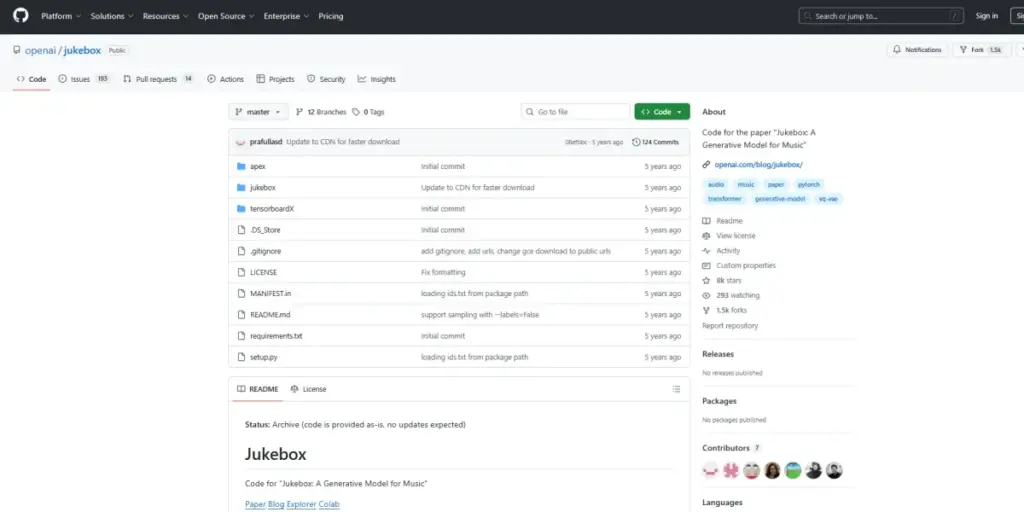1024x512 pixels.
Task: Click the README.md file icon
Action: 241,315
